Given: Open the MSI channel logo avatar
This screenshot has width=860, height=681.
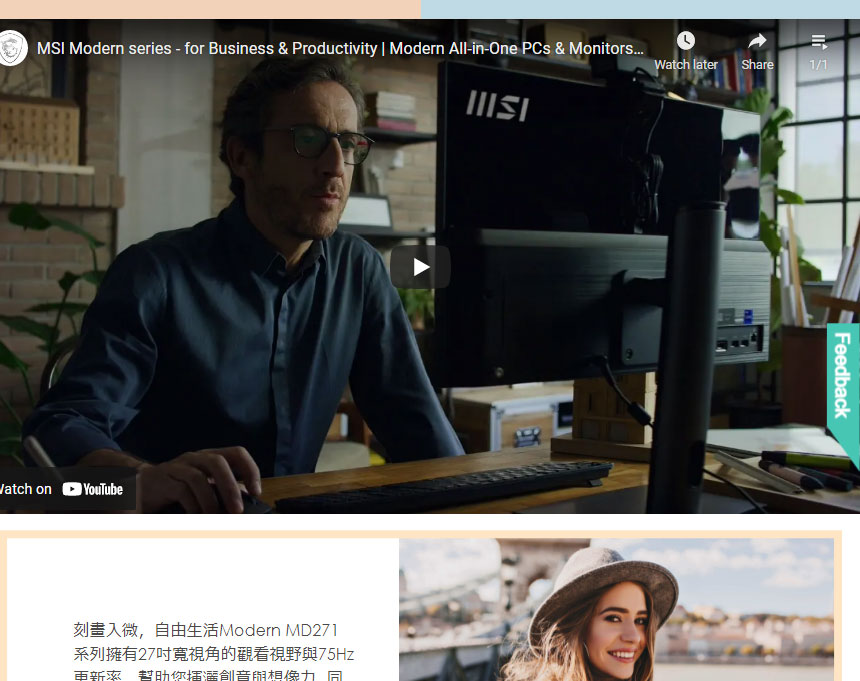Looking at the screenshot, I should coord(12,48).
